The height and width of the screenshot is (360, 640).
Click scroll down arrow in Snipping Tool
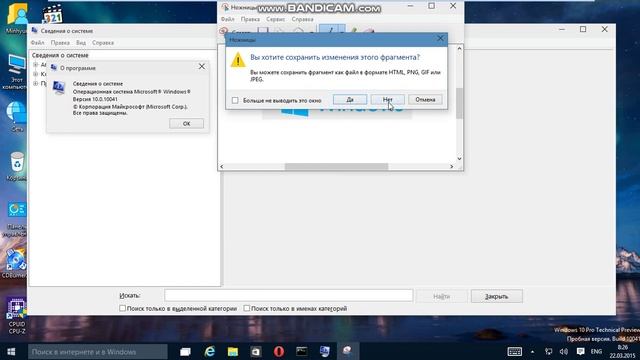tap(459, 159)
